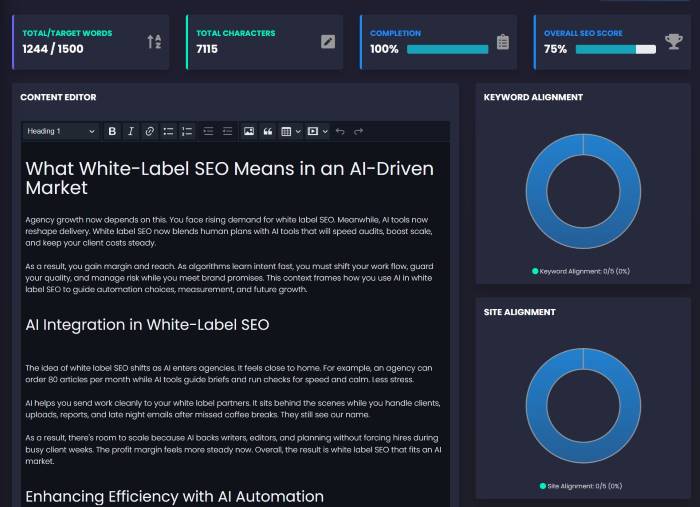Screen dimensions: 700x507
Task: Click the pencil icon on Total Characters card
Action: pos(328,42)
